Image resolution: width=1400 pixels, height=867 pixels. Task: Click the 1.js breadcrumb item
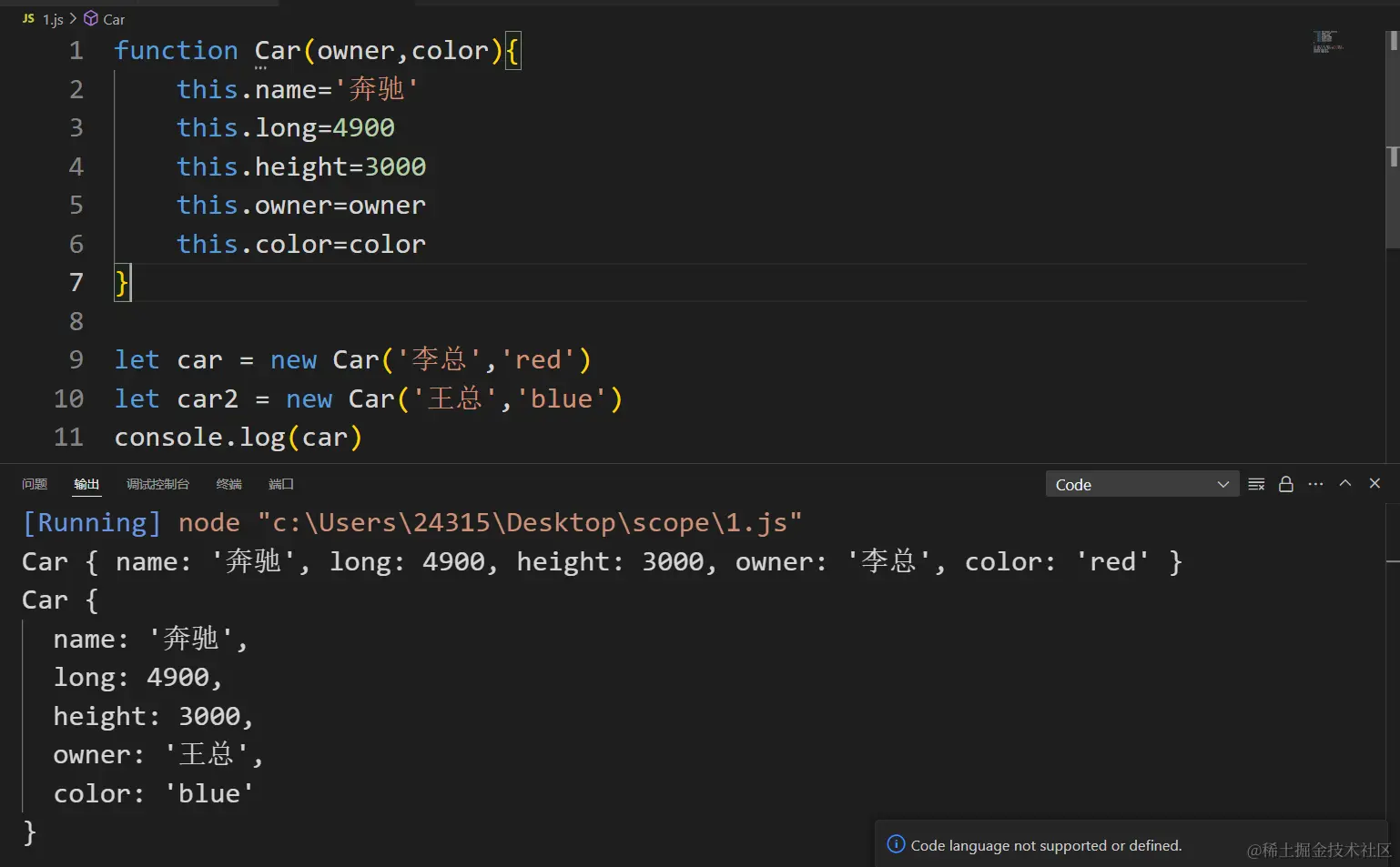click(53, 19)
